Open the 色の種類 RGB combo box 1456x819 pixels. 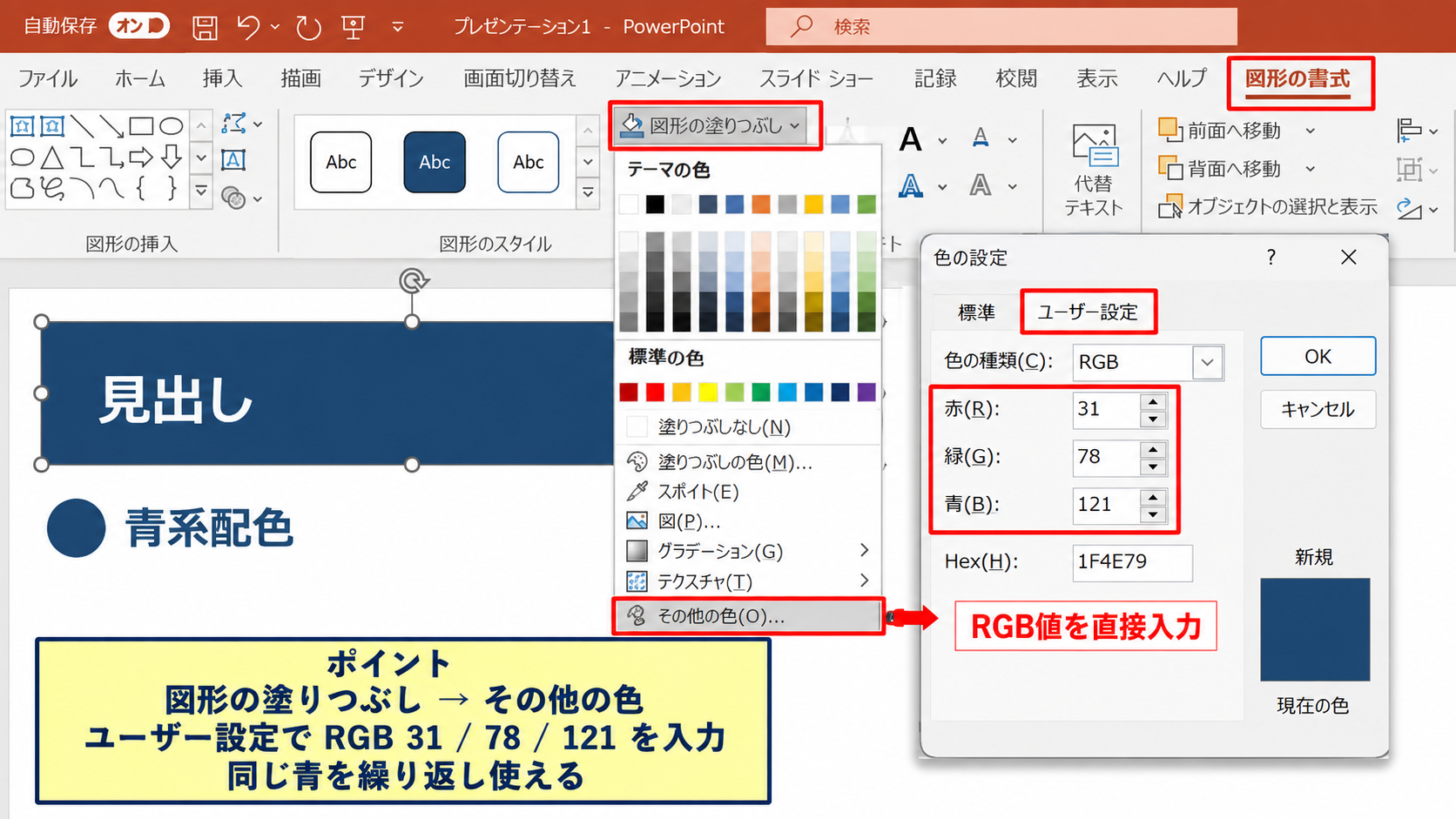[1148, 362]
